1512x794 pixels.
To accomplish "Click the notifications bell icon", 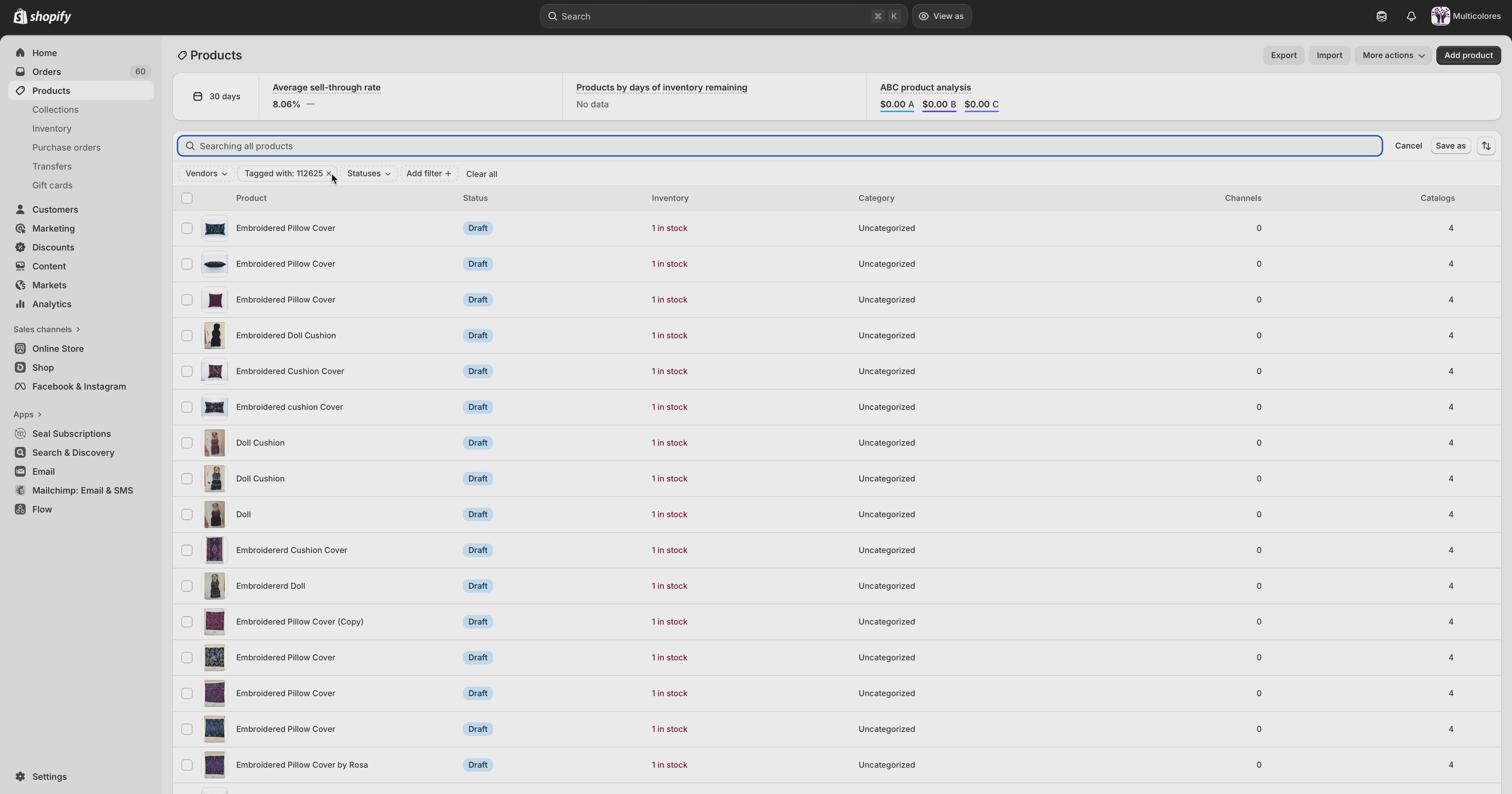I will pyautogui.click(x=1411, y=17).
